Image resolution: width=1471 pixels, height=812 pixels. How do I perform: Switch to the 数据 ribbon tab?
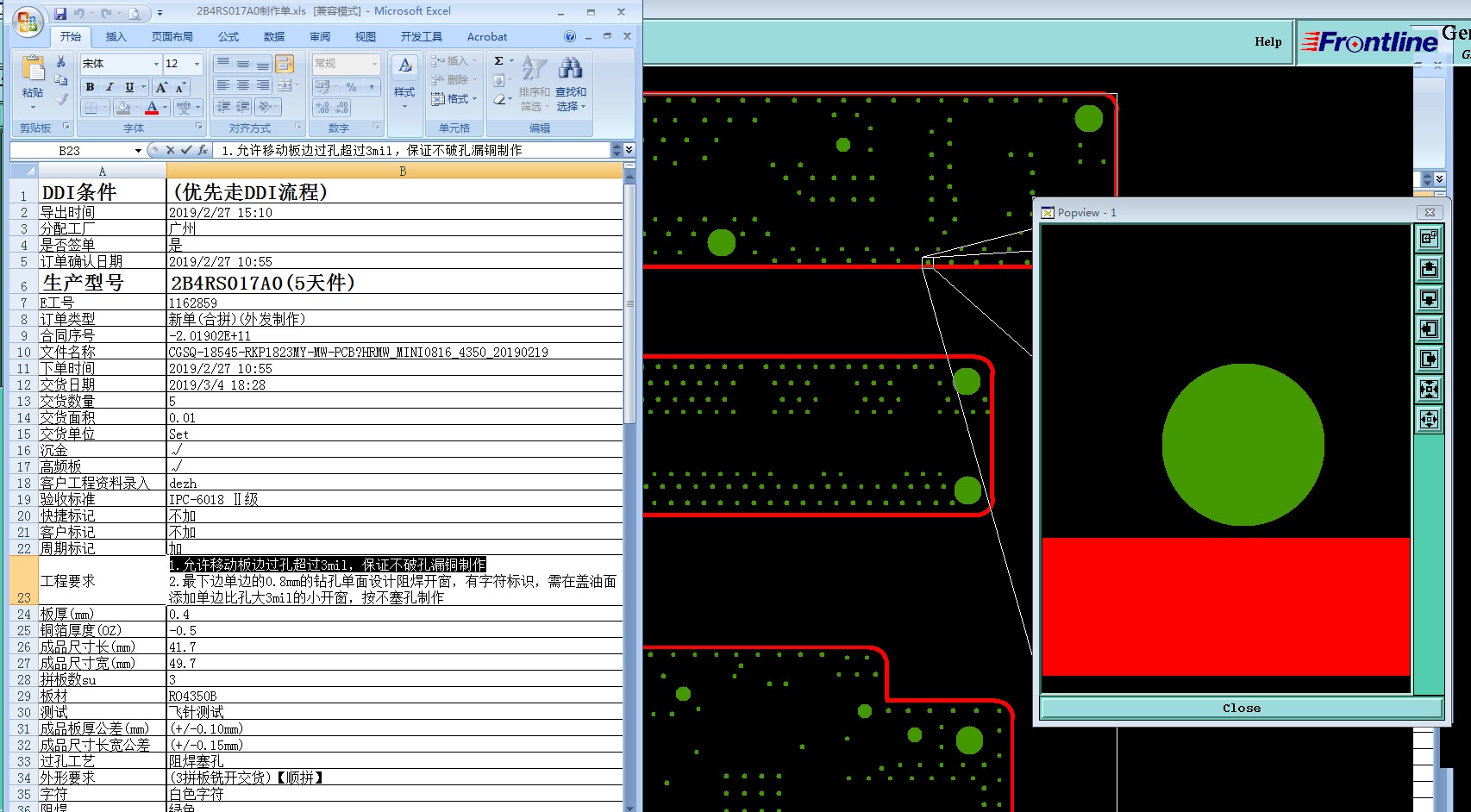[x=274, y=37]
